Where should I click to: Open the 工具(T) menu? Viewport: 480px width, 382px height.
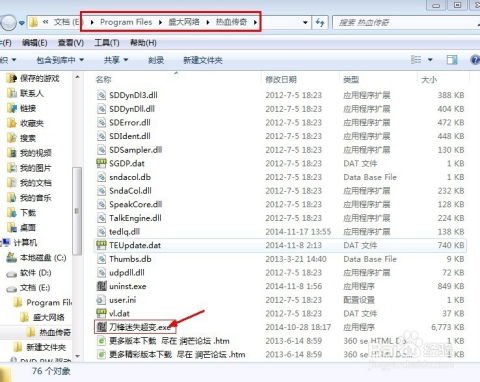click(x=107, y=43)
